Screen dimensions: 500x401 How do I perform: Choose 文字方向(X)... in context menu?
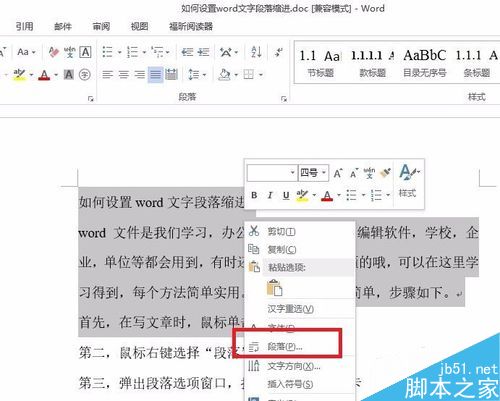point(300,366)
